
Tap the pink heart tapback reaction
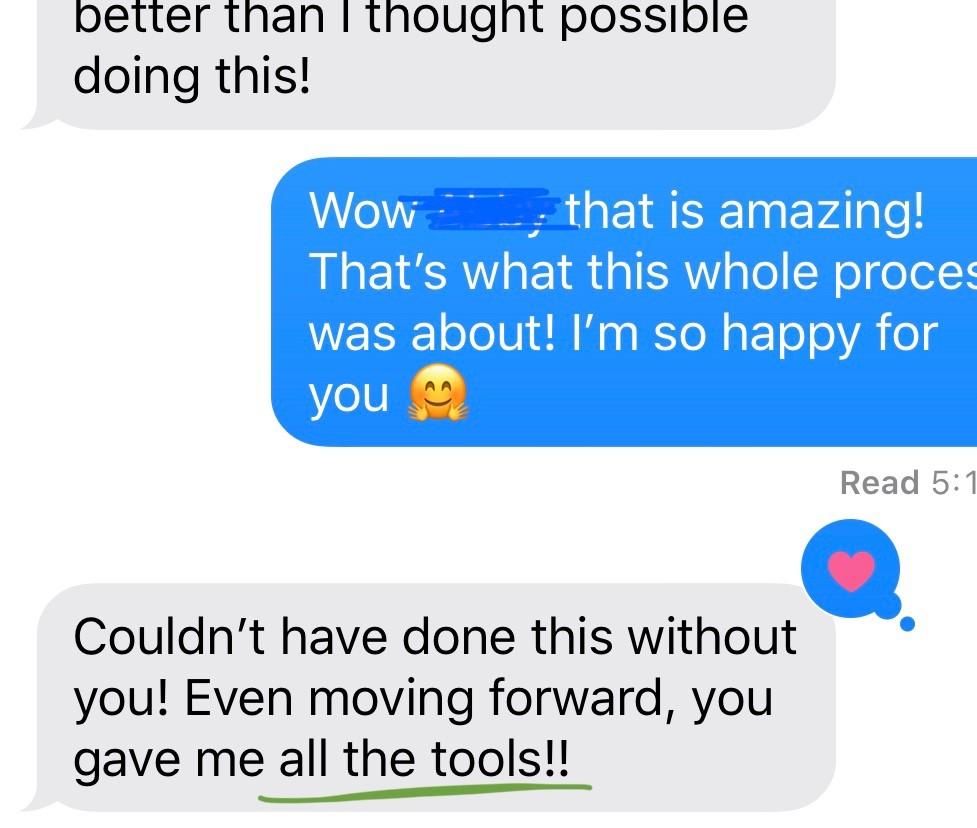pos(851,571)
